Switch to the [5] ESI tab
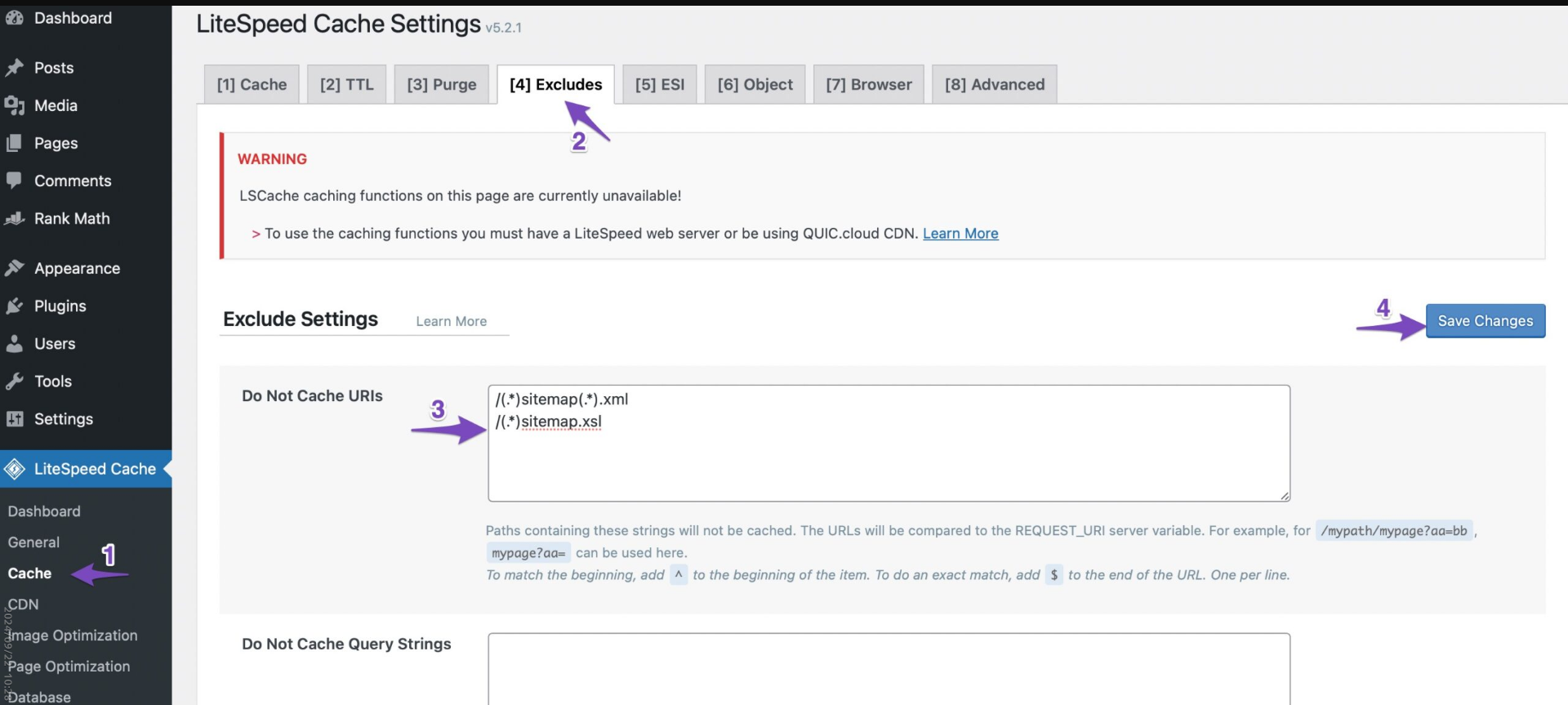 tap(660, 84)
